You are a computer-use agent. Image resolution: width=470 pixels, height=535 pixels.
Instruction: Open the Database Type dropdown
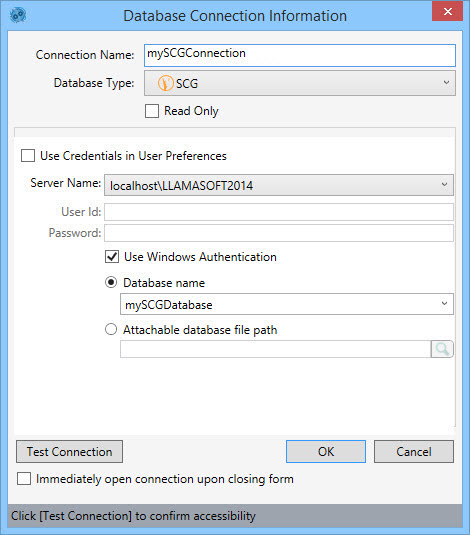coord(300,83)
